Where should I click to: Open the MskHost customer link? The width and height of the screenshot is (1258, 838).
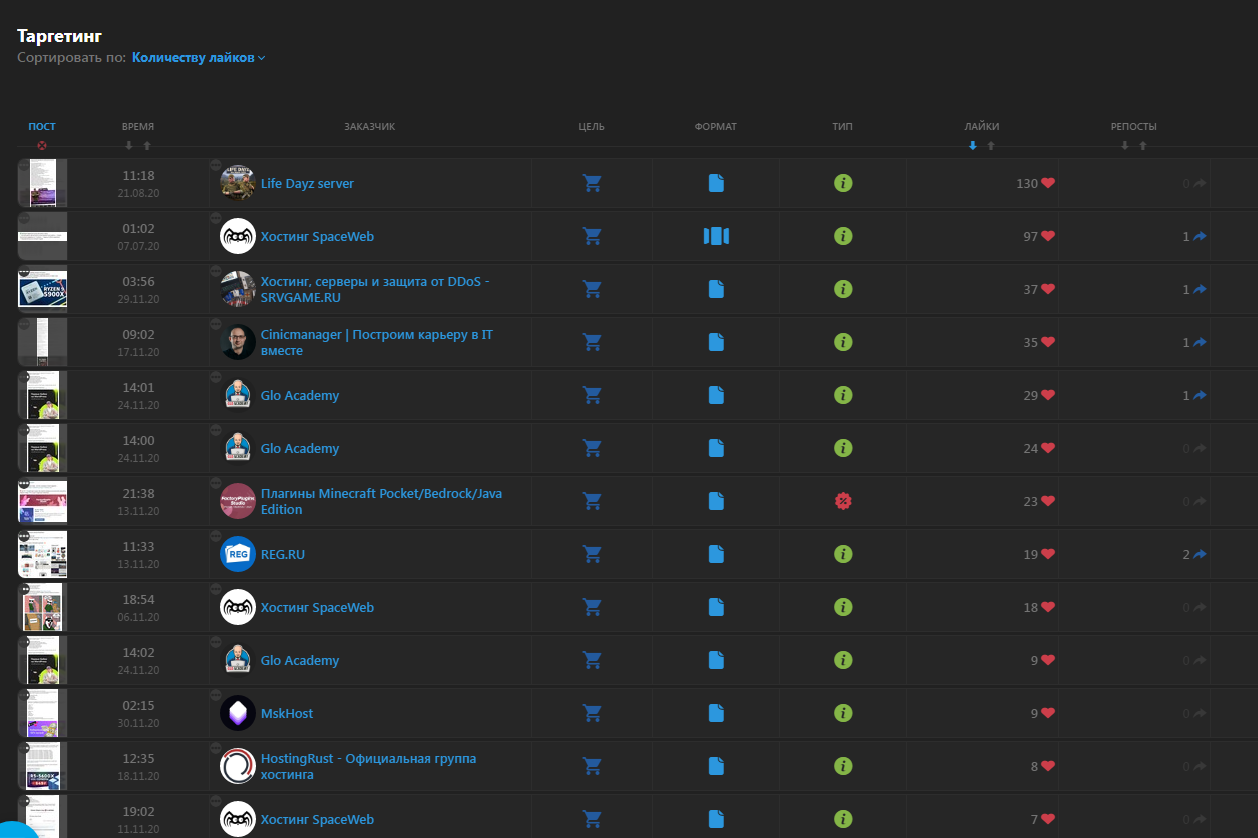coord(287,714)
